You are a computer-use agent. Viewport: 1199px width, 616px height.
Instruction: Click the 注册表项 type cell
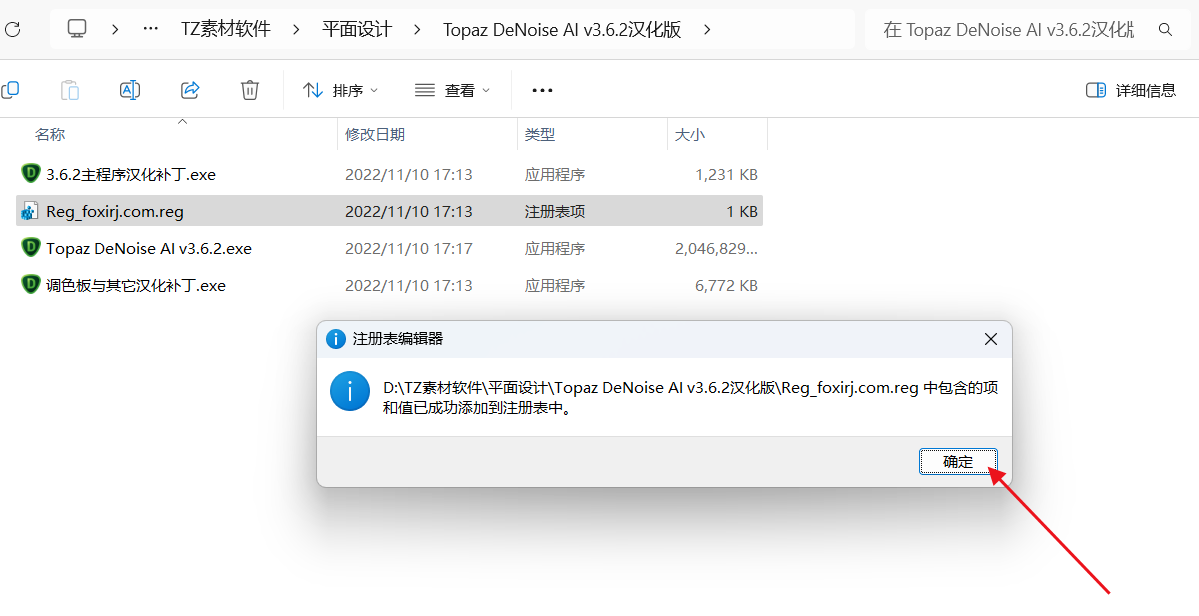[554, 211]
